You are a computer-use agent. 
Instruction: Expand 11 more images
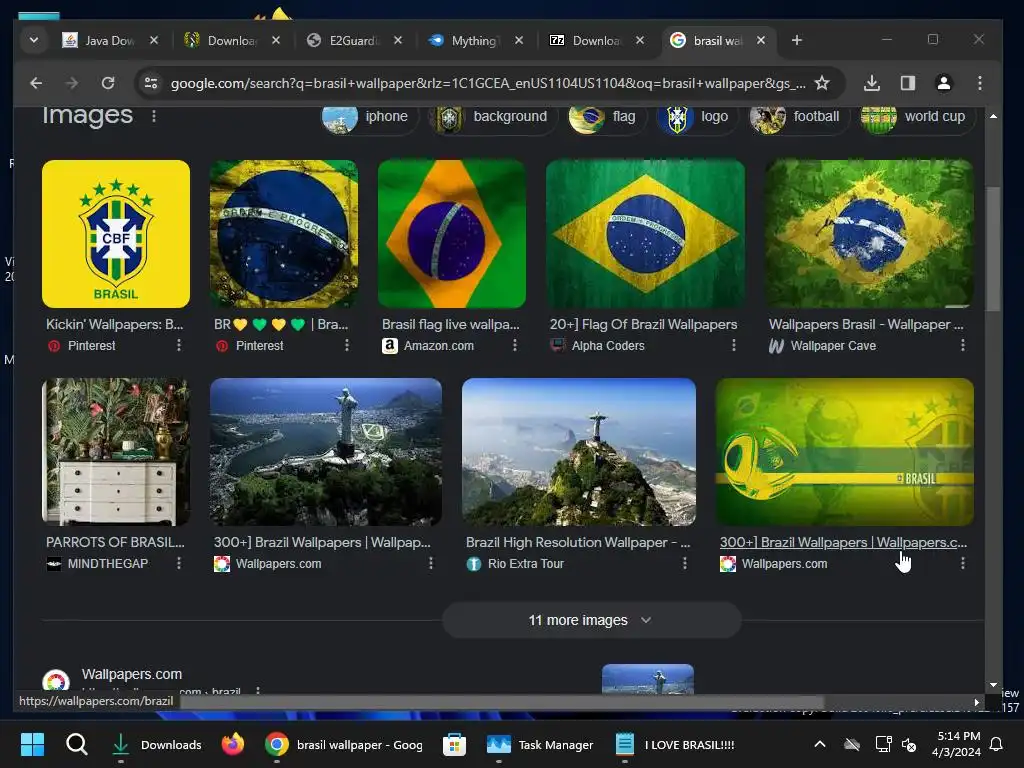tap(592, 620)
